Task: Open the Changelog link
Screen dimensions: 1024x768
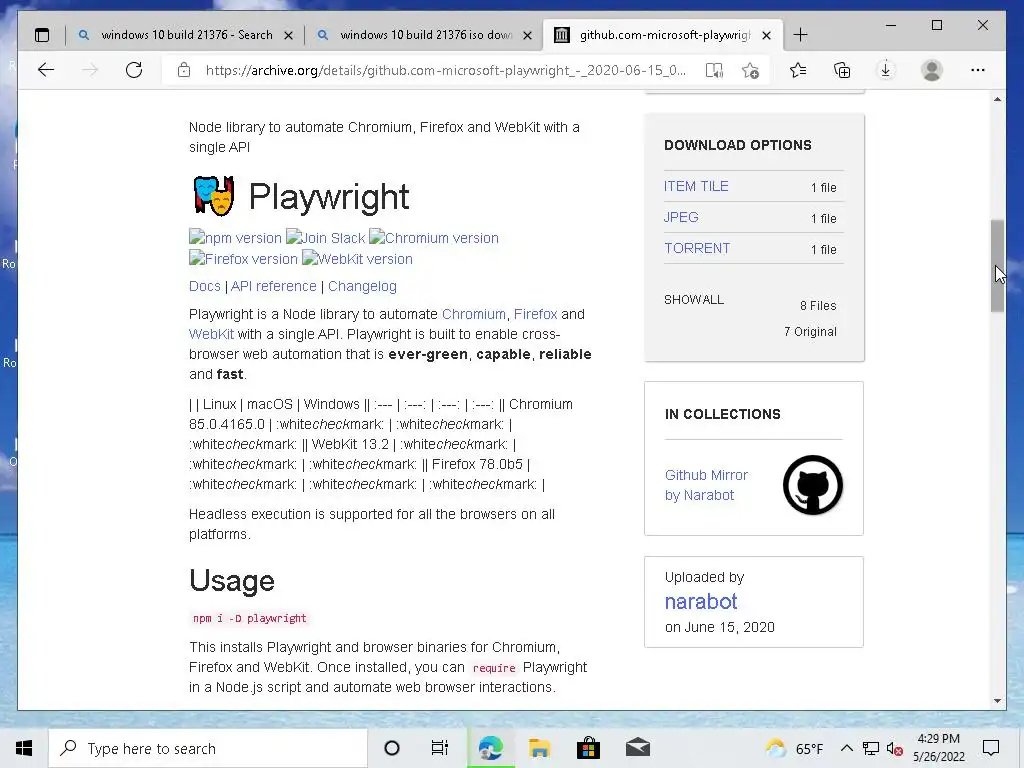Action: coord(362,286)
